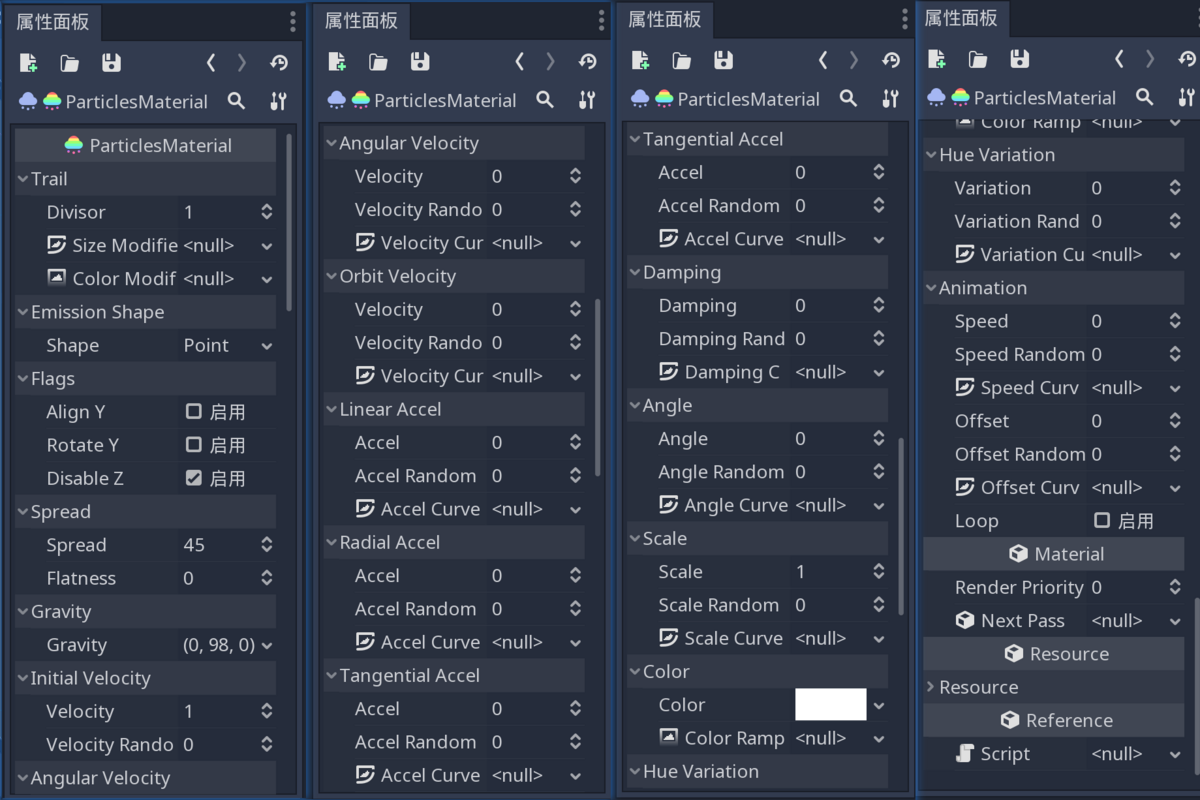History icon in the panel showing Damping section

[x=891, y=61]
